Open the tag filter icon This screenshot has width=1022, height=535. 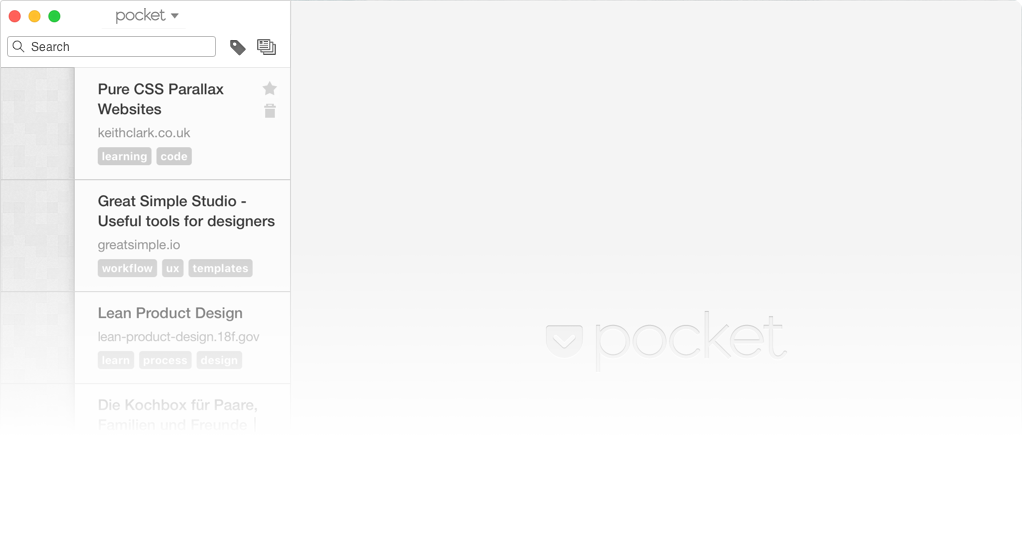coord(237,47)
